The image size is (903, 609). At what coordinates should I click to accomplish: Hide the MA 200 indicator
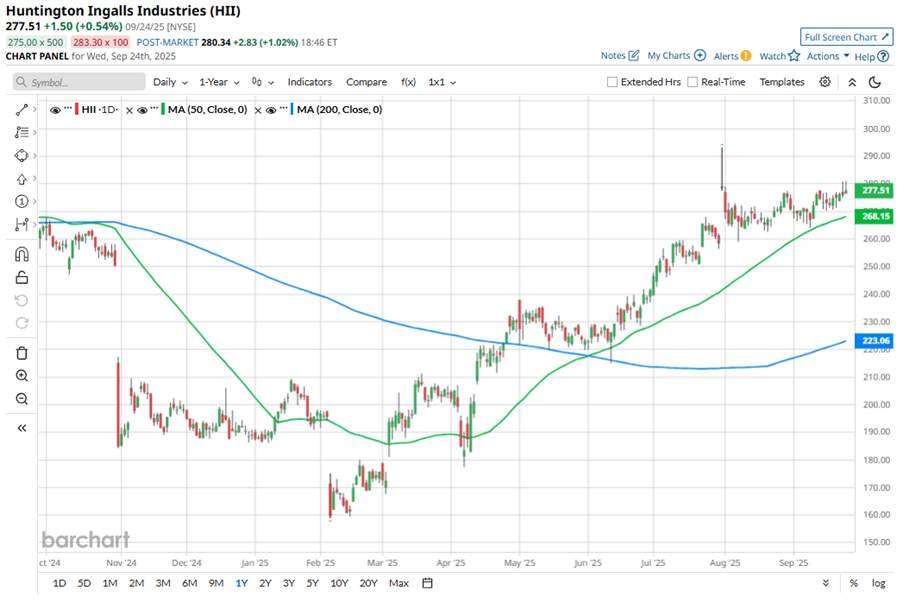click(x=271, y=110)
